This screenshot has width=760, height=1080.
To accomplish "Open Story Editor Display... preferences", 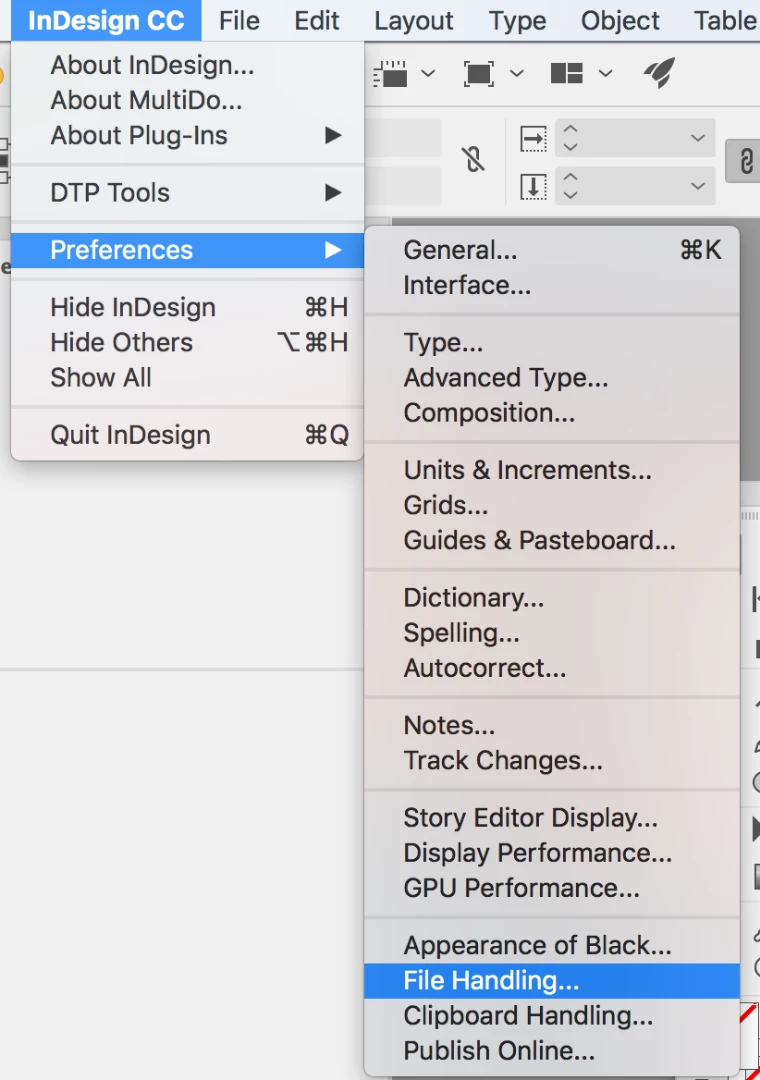I will tap(552, 818).
